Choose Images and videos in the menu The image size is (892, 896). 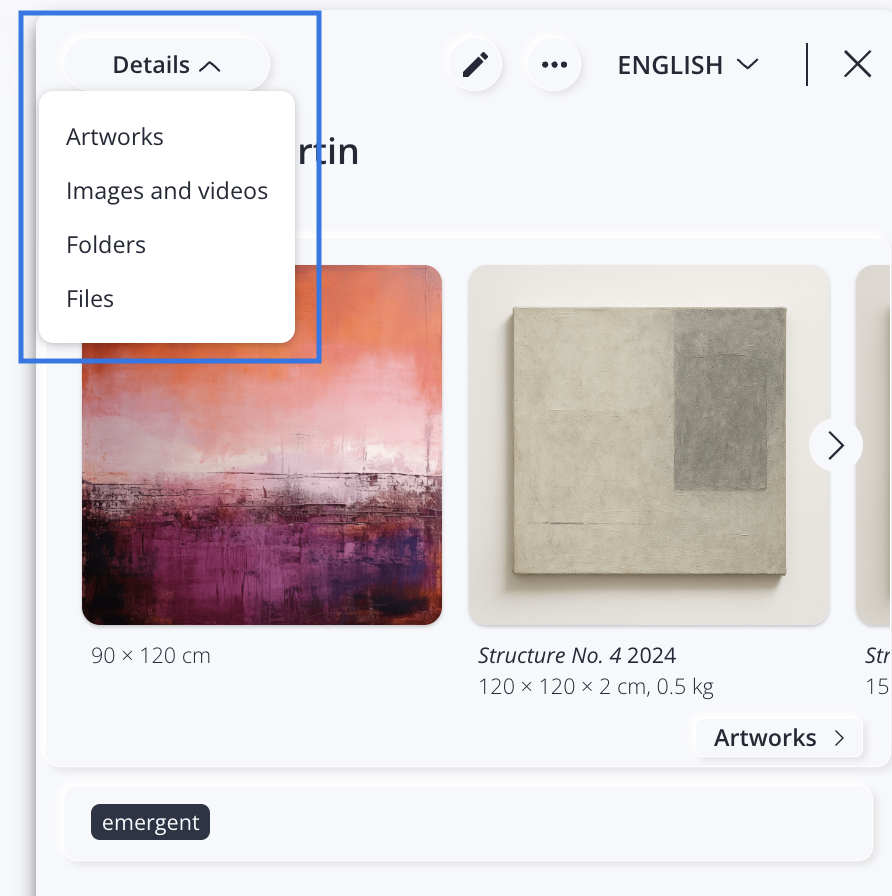167,191
